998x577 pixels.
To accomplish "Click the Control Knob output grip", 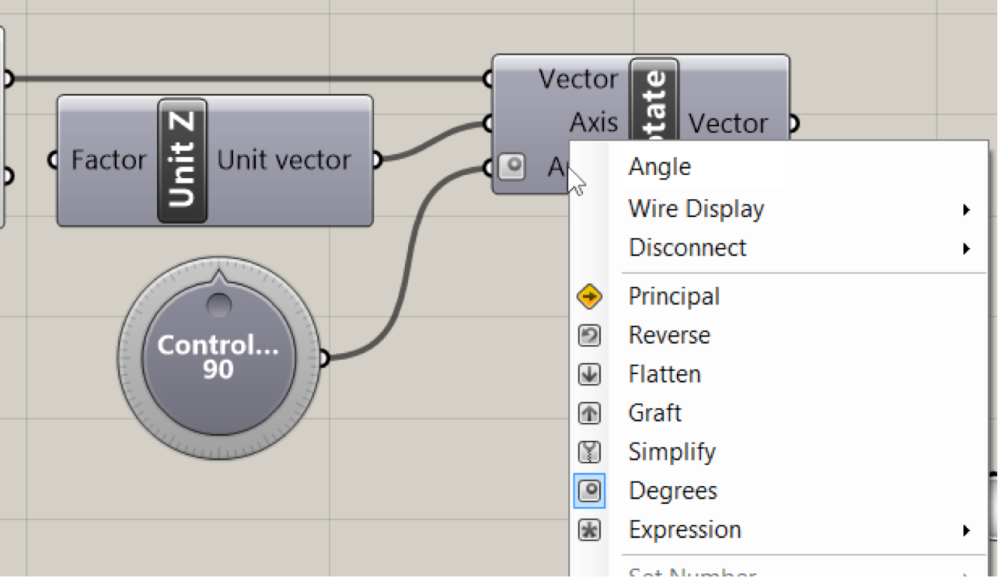I will point(324,358).
